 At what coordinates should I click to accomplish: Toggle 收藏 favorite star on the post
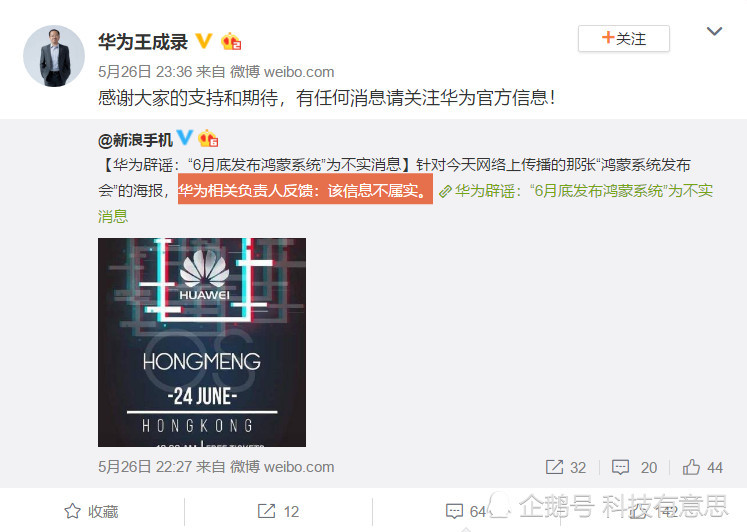point(91,512)
